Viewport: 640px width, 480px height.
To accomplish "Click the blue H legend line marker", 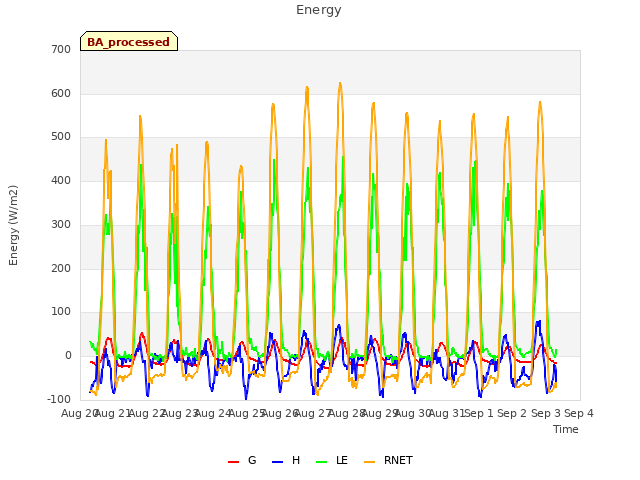I will (277, 462).
